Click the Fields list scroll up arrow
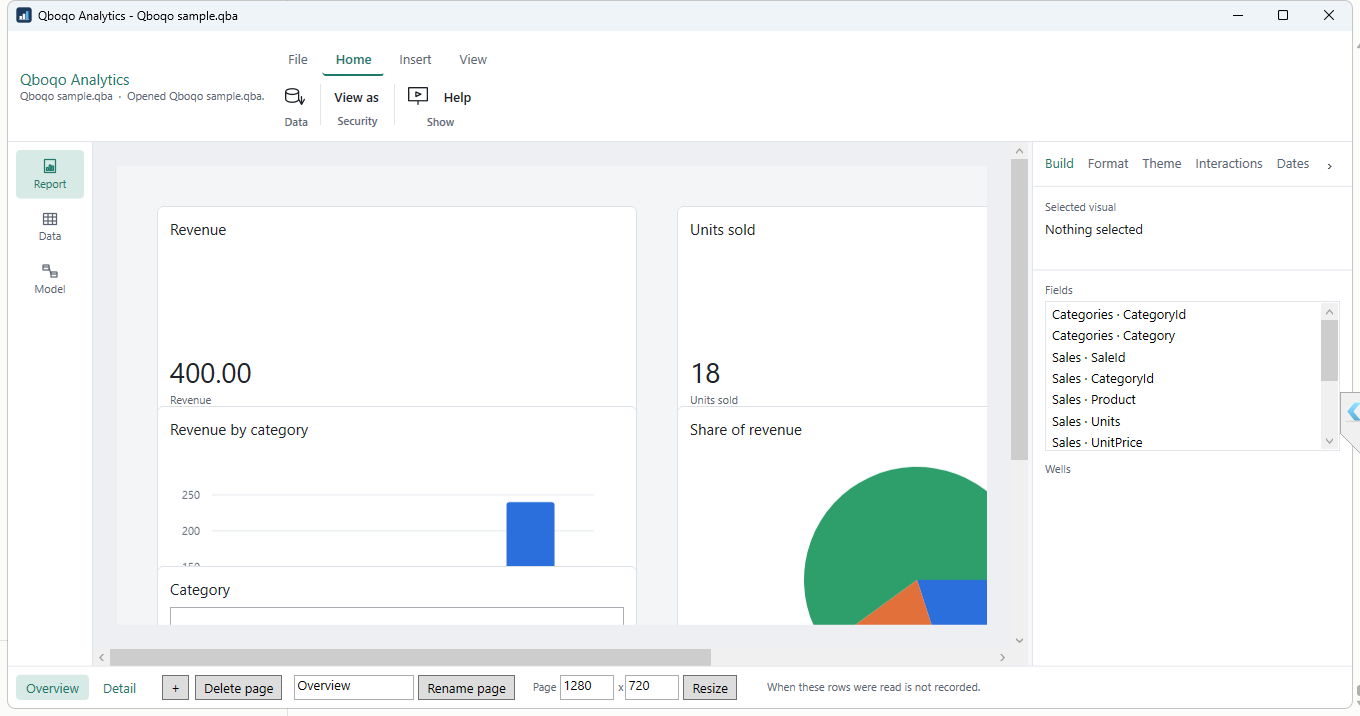Screen dimensions: 1360x716 [x=1329, y=311]
